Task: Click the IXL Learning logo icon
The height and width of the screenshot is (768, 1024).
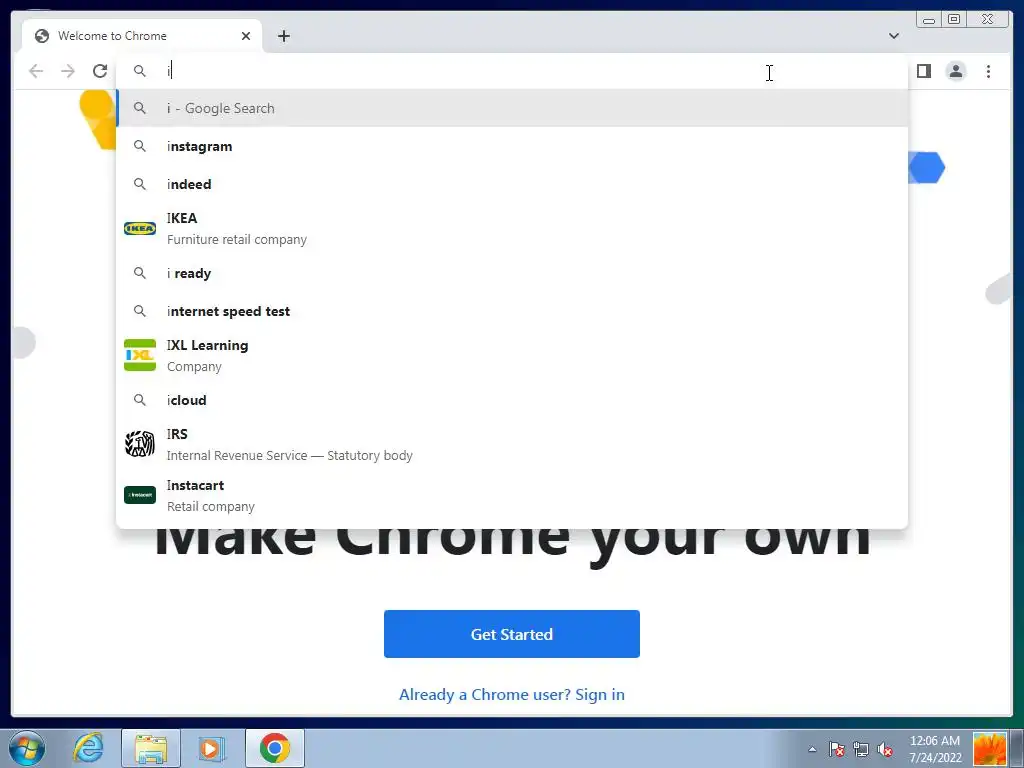Action: [140, 355]
